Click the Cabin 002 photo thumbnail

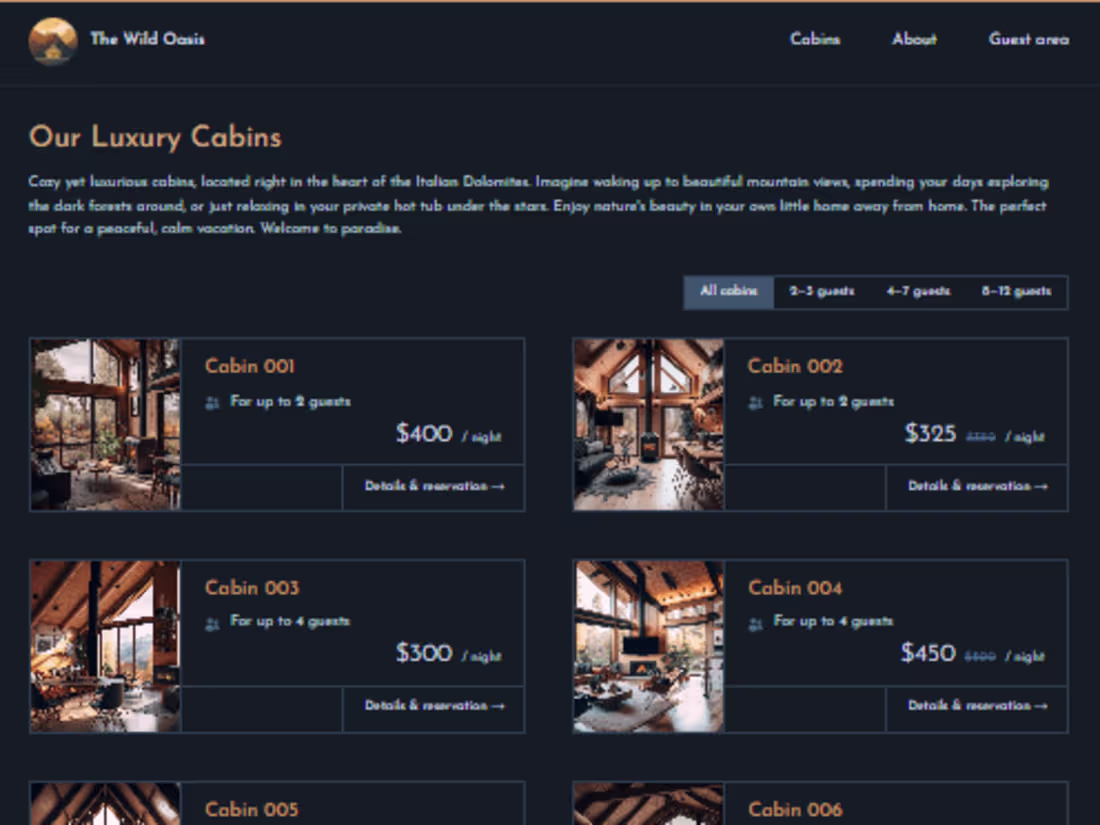[648, 424]
